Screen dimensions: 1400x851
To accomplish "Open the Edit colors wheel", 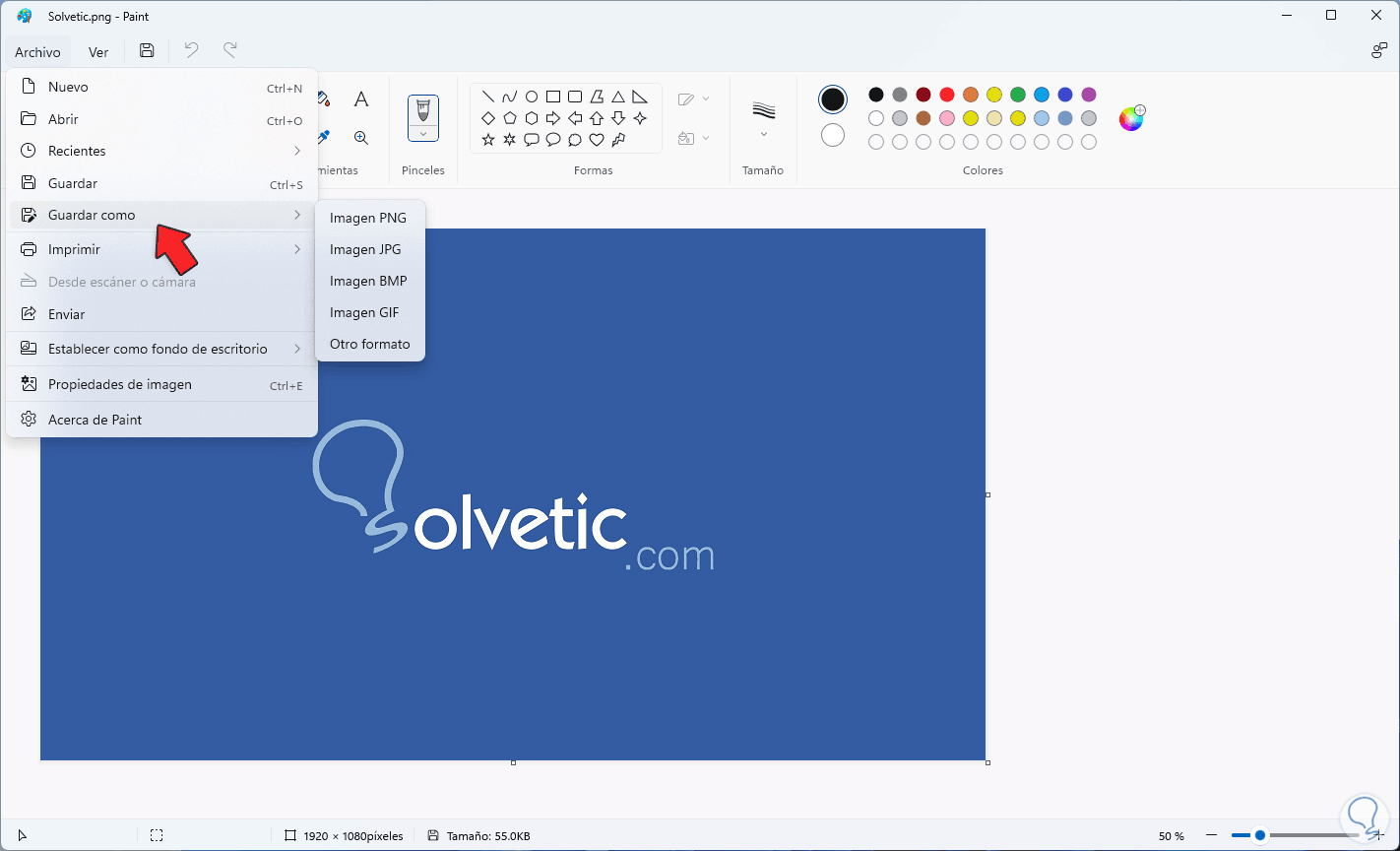I will coord(1131,118).
